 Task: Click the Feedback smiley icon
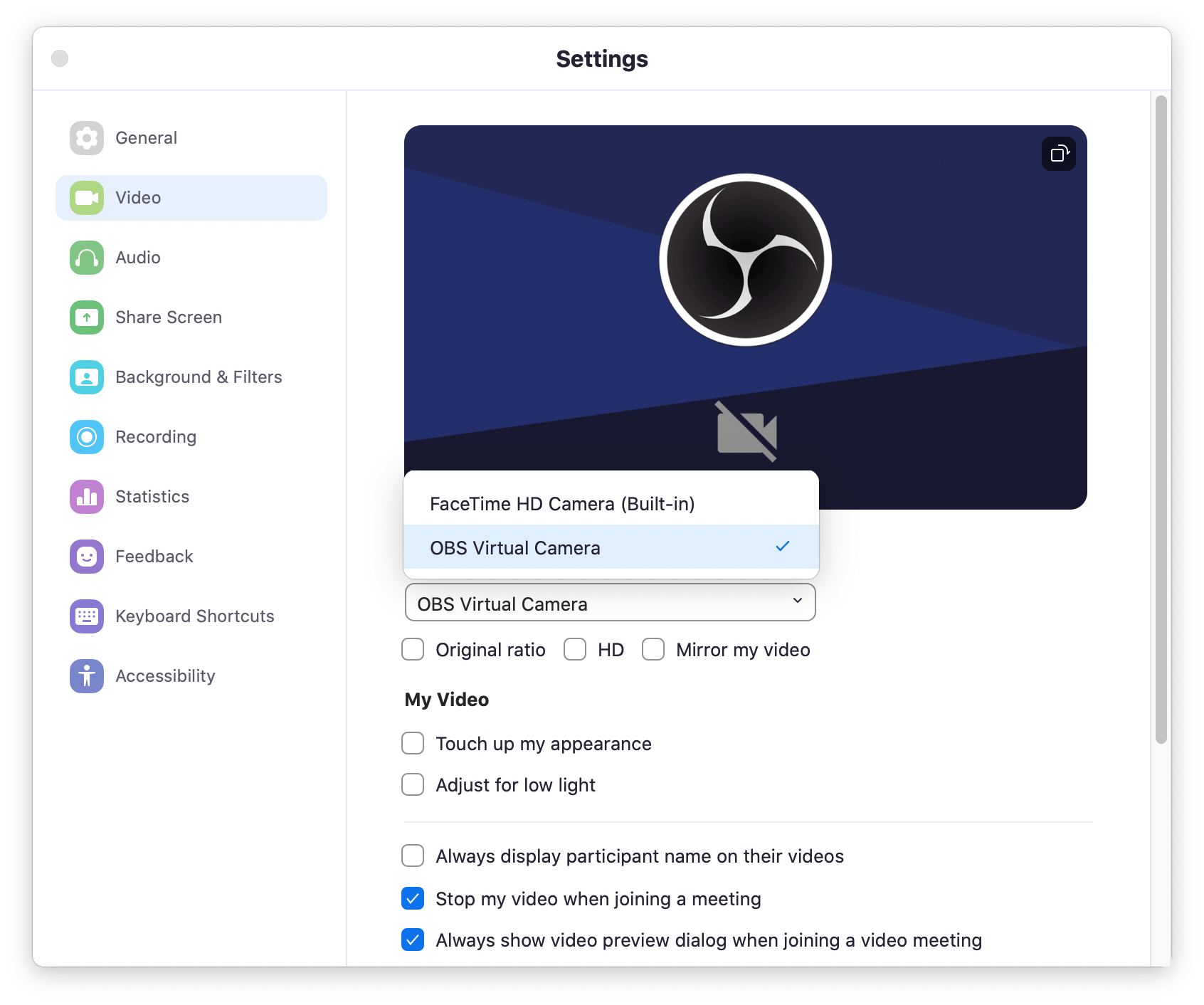point(87,557)
